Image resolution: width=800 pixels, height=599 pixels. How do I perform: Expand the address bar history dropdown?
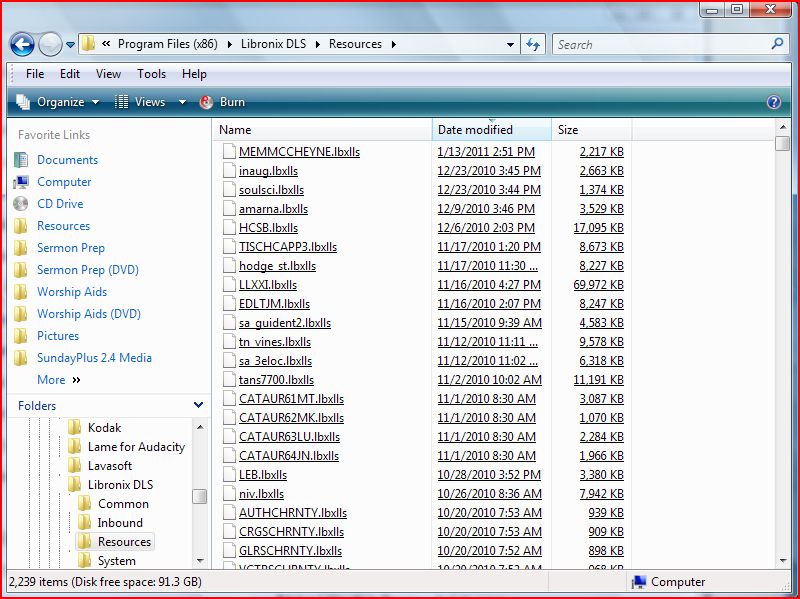[x=510, y=45]
